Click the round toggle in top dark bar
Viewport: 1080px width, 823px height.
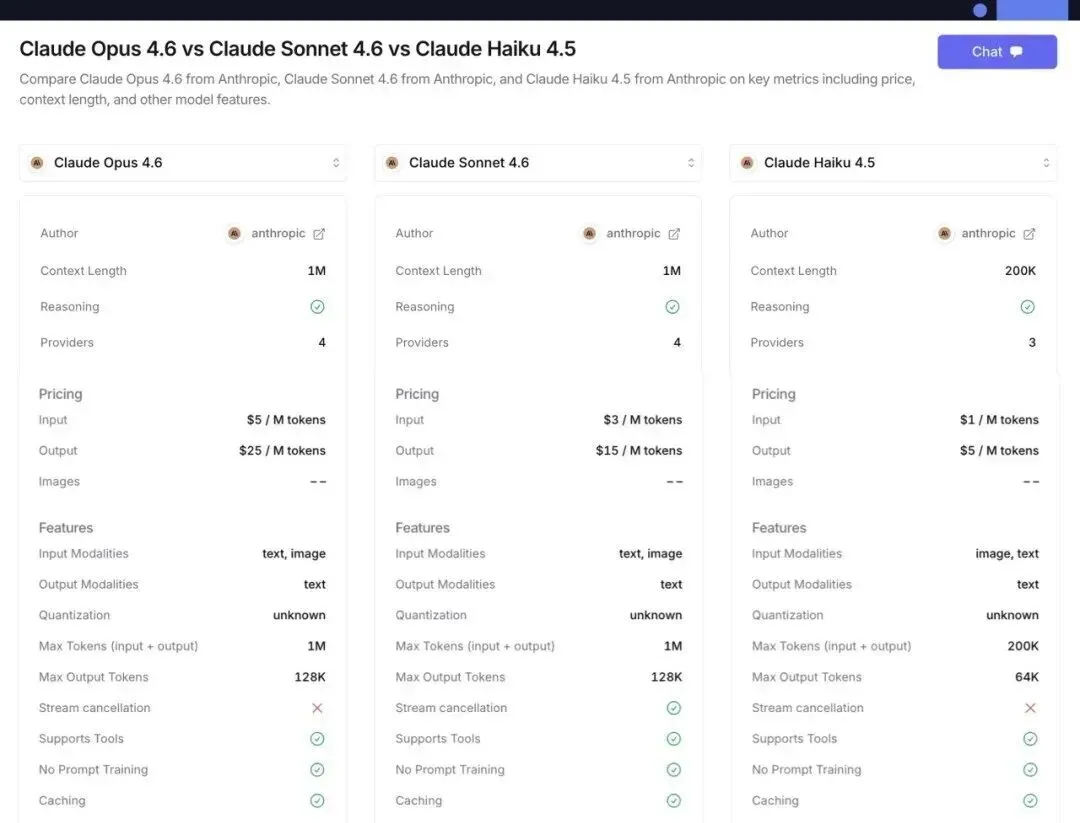pos(980,10)
